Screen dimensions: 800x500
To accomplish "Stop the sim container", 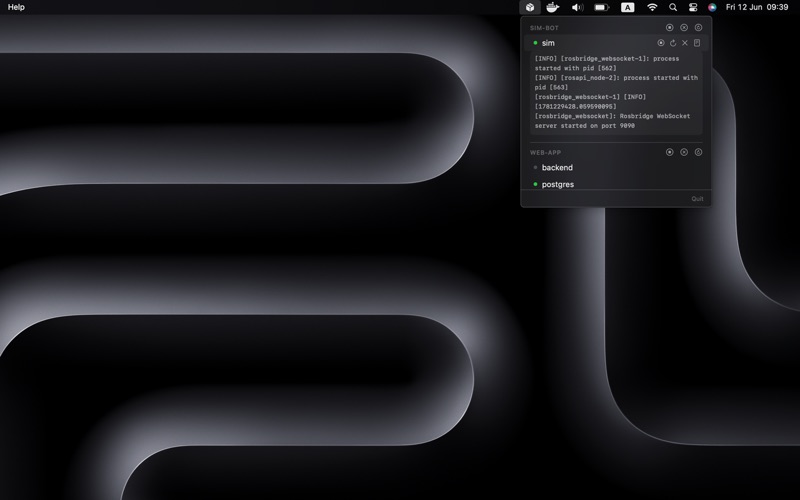I will (661, 43).
